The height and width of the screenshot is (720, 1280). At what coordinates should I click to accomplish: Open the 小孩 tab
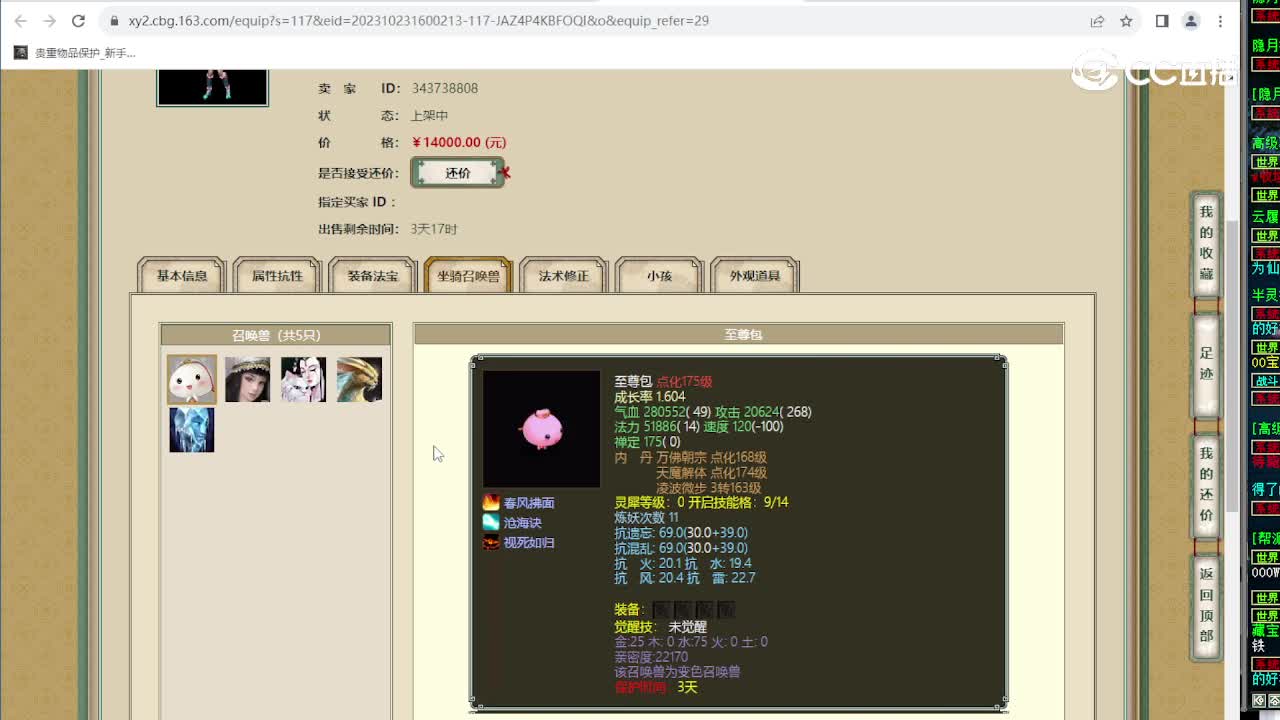click(x=659, y=276)
